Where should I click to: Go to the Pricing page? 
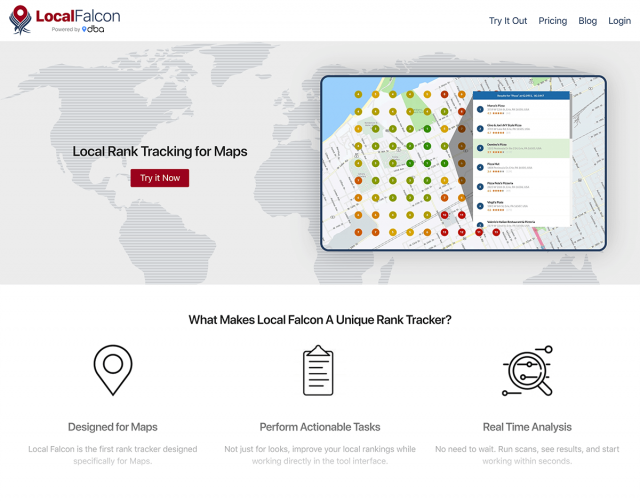click(552, 21)
